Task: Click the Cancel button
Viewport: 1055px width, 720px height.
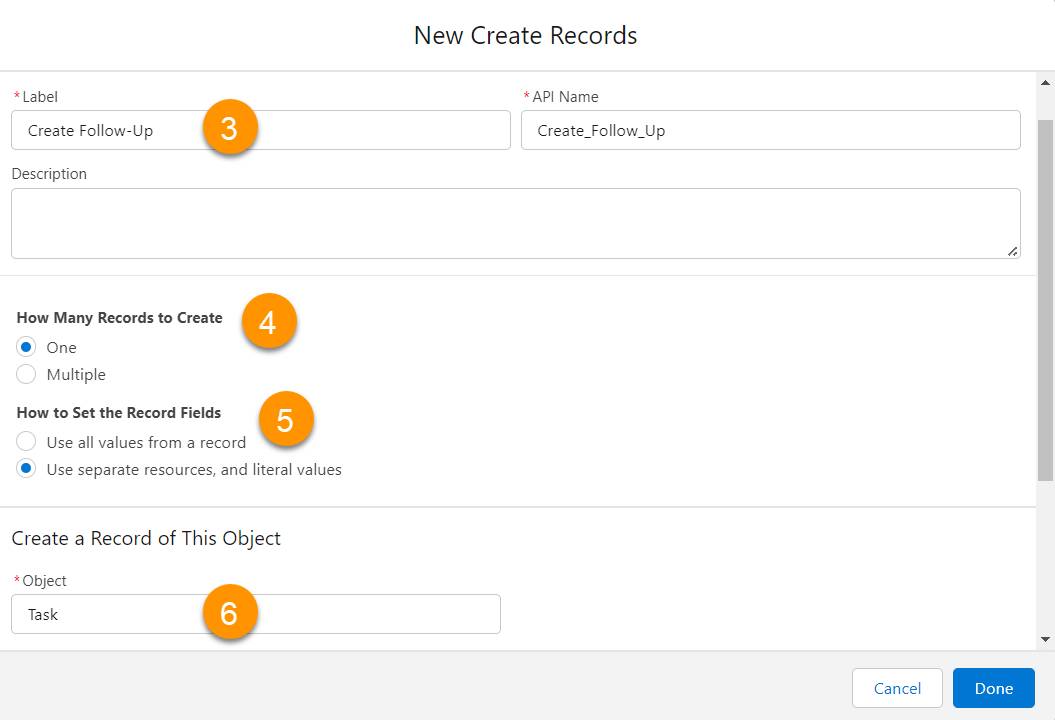Action: (897, 688)
